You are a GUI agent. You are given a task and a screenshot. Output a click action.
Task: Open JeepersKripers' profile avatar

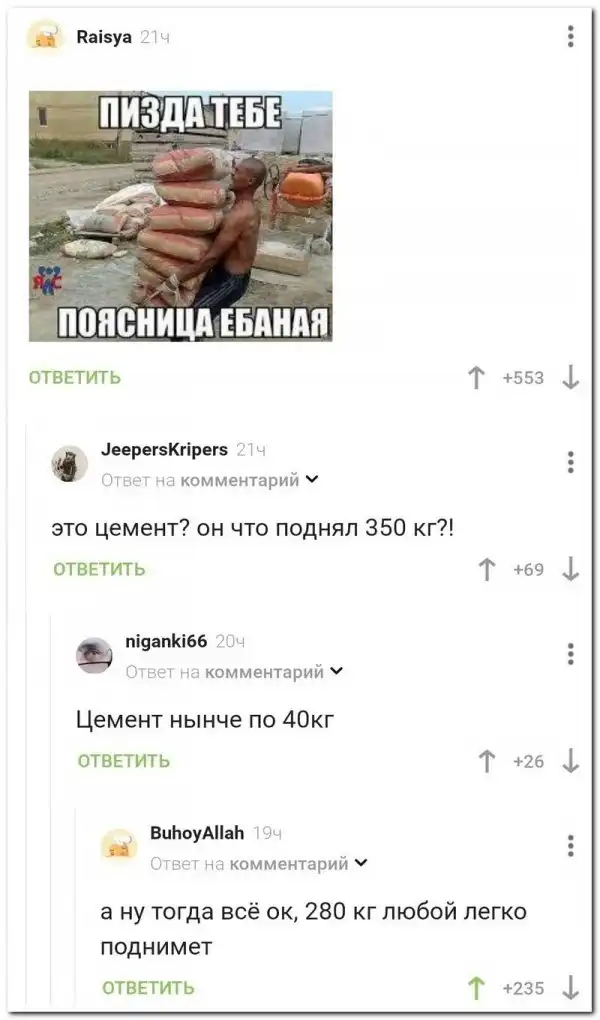click(x=70, y=464)
